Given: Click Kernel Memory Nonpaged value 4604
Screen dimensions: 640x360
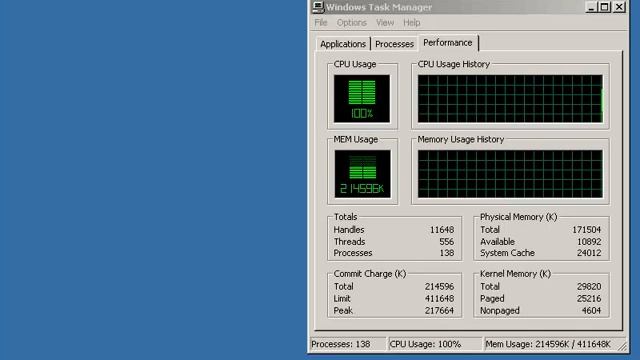Looking at the screenshot, I should pos(591,311).
